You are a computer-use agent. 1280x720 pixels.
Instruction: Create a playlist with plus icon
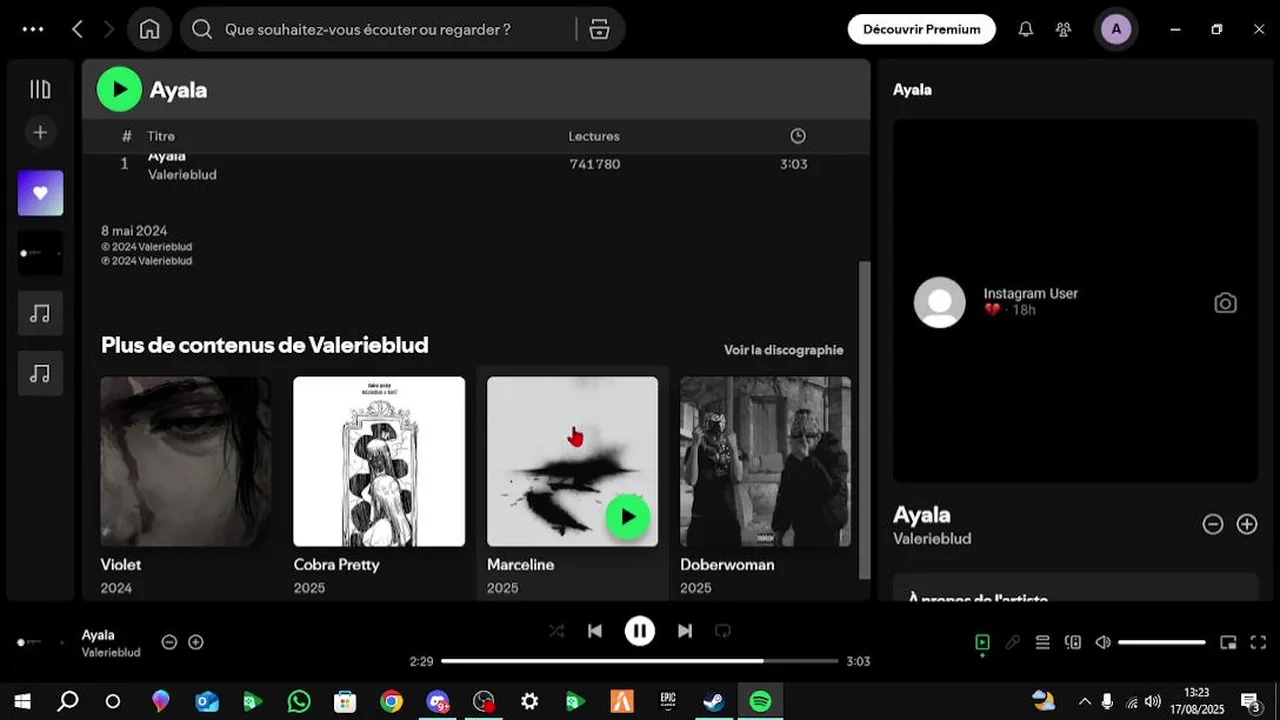click(40, 132)
